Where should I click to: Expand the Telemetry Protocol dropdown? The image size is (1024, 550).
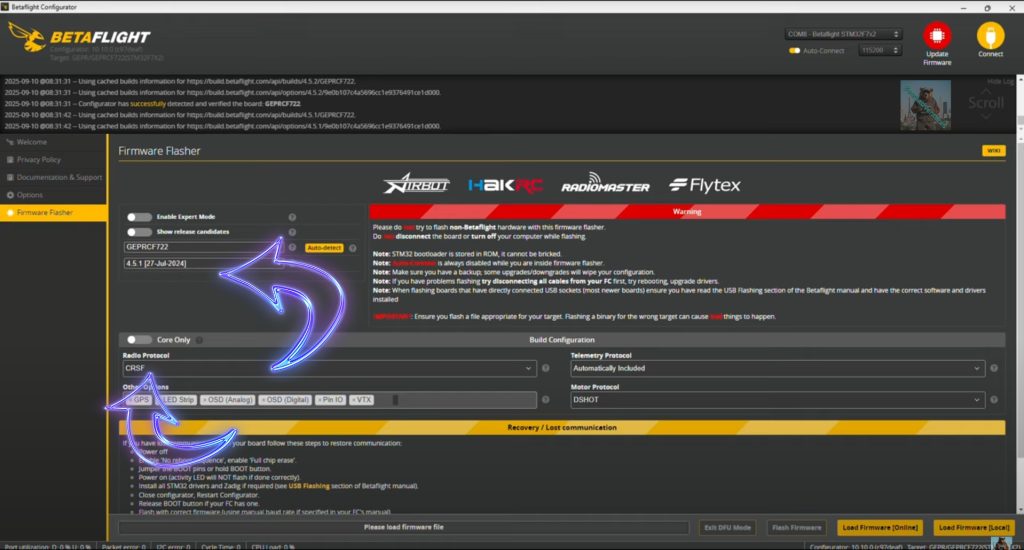[x=777, y=368]
